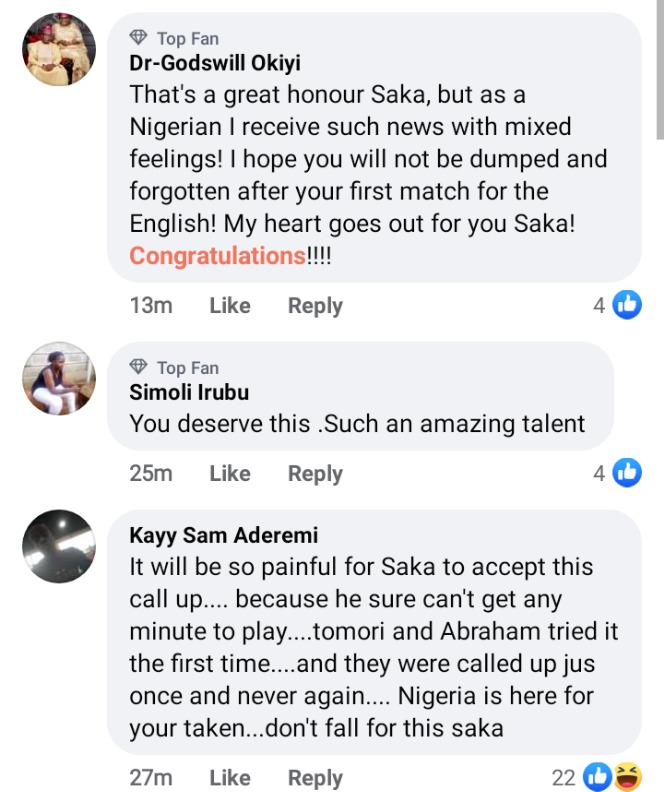
Task: Click the orange Congratulations text
Action: click(217, 256)
